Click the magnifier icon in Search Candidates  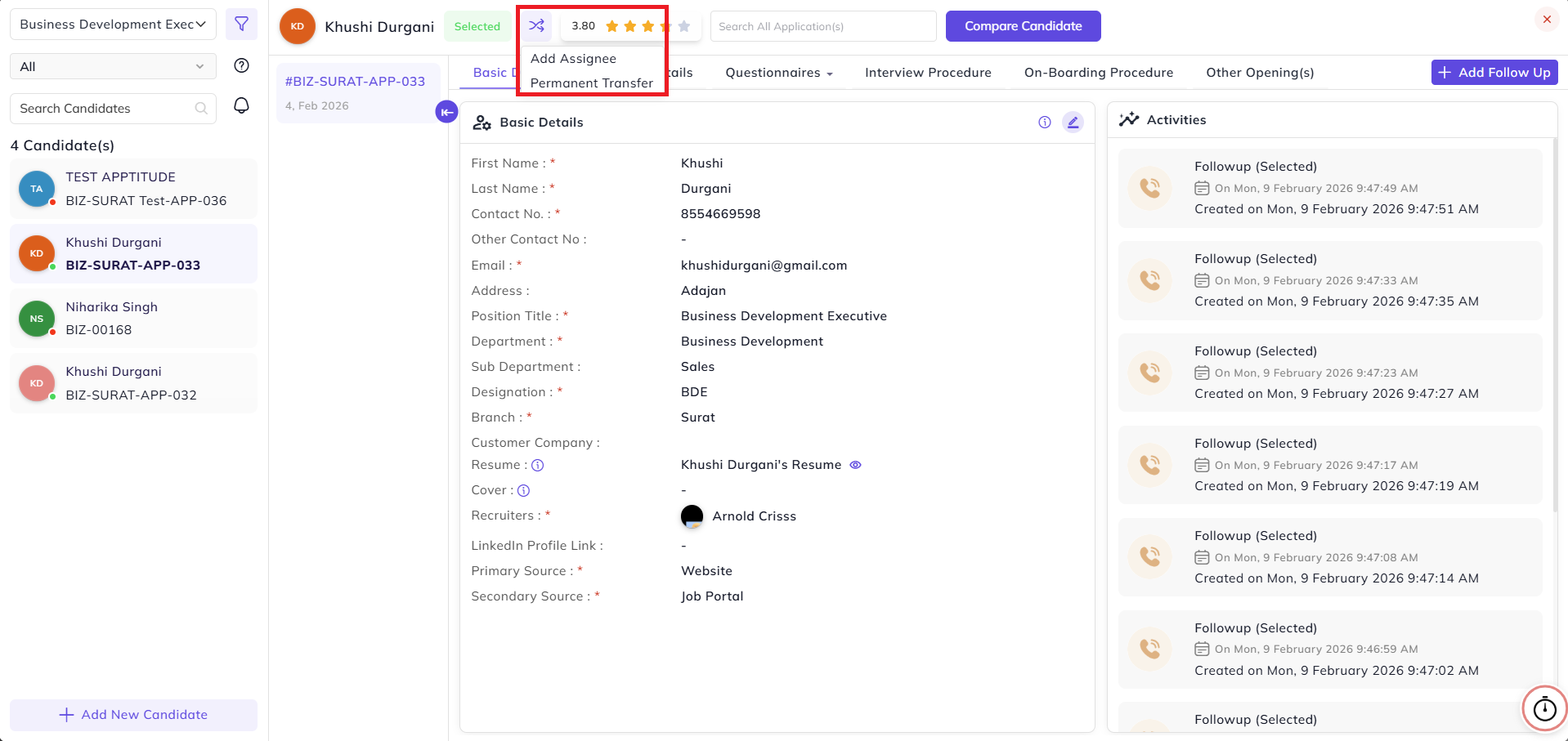pos(201,108)
